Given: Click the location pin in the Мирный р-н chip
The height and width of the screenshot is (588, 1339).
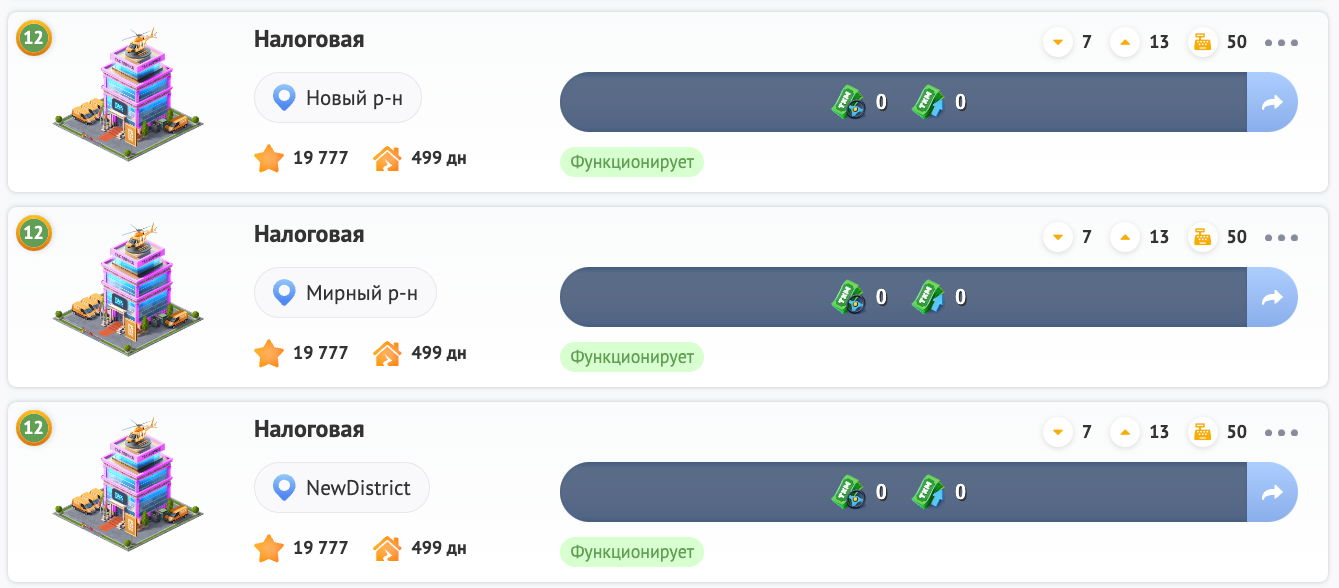Looking at the screenshot, I should 285,293.
